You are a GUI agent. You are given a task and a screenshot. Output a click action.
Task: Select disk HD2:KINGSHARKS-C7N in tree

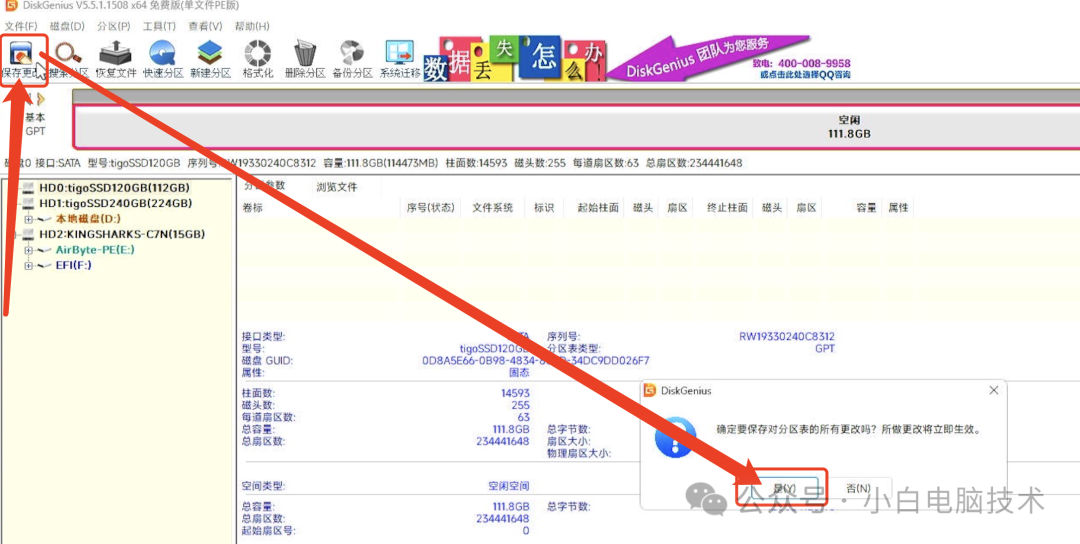(122, 234)
